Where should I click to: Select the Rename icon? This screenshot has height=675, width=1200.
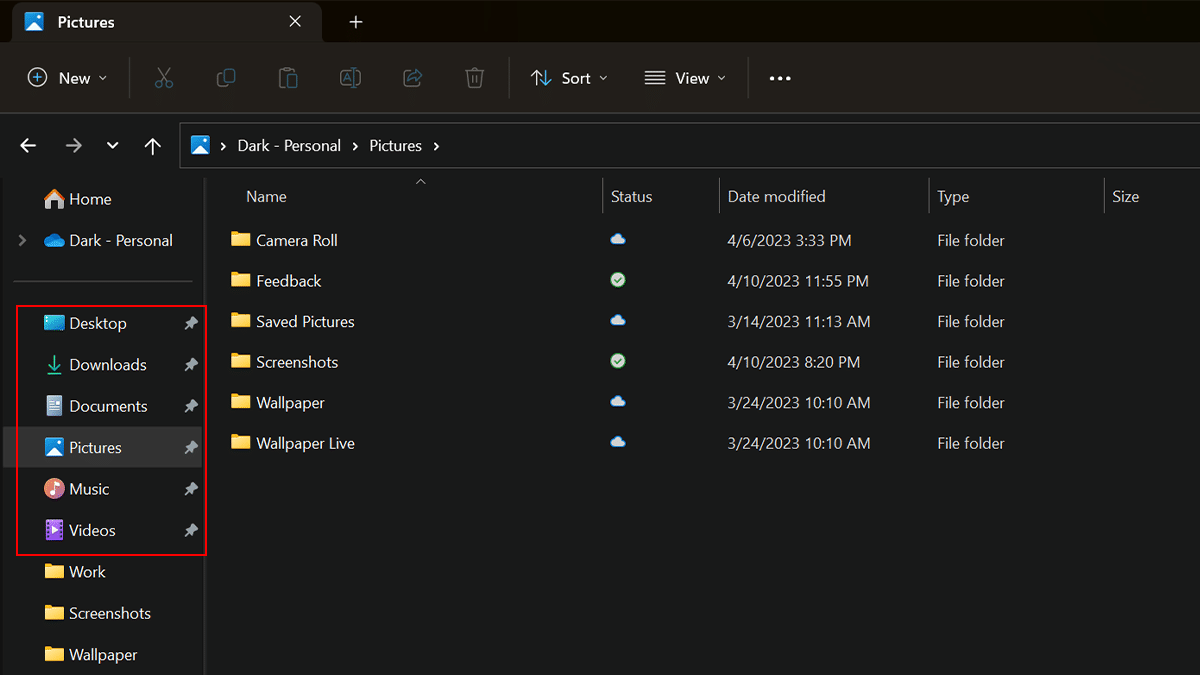[349, 77]
